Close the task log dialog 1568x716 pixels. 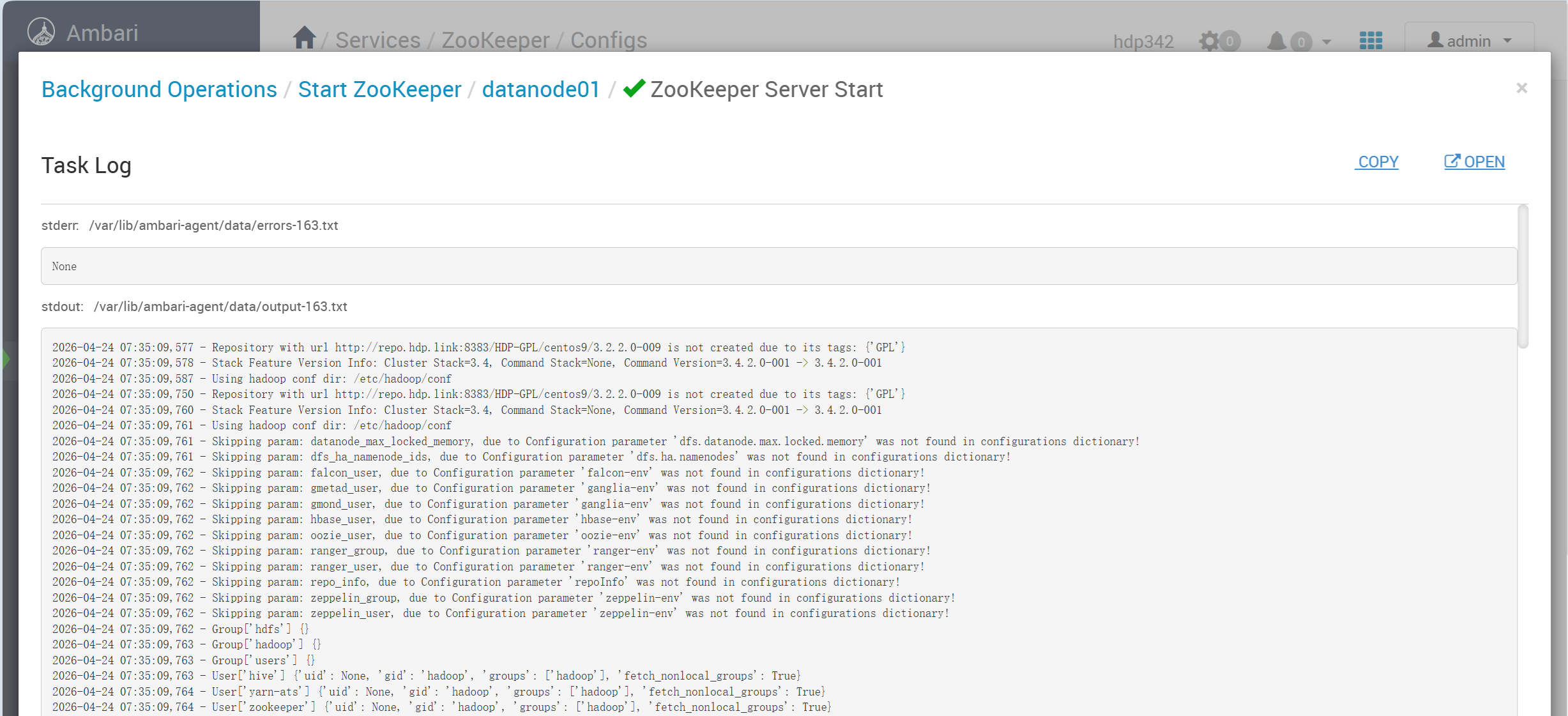click(1521, 88)
